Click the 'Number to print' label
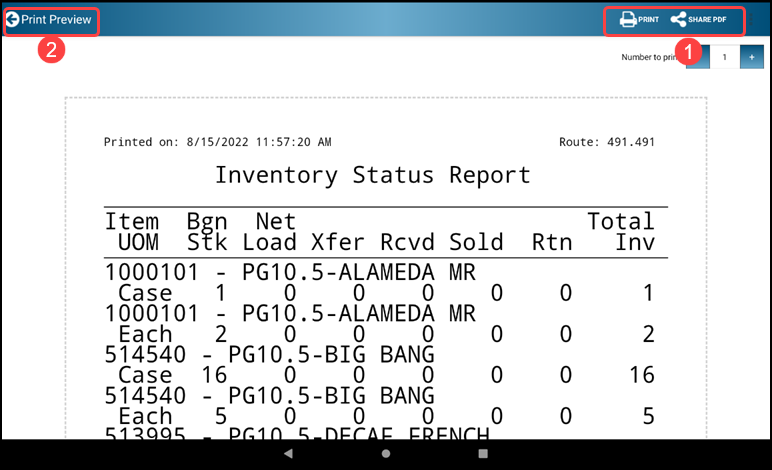This screenshot has height=470, width=772. (650, 57)
